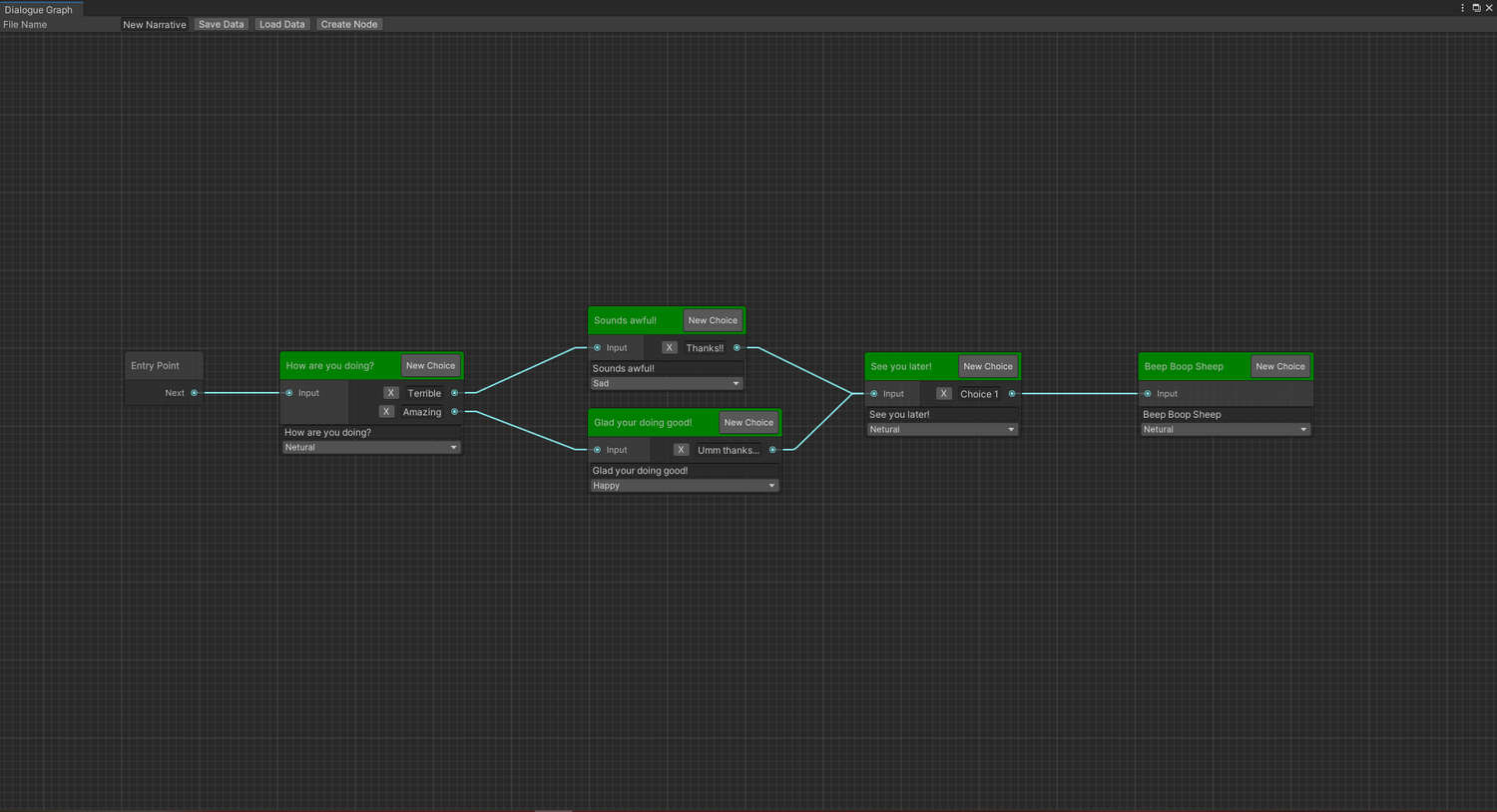Click the 'See you later!' dialogue text field

pos(942,415)
